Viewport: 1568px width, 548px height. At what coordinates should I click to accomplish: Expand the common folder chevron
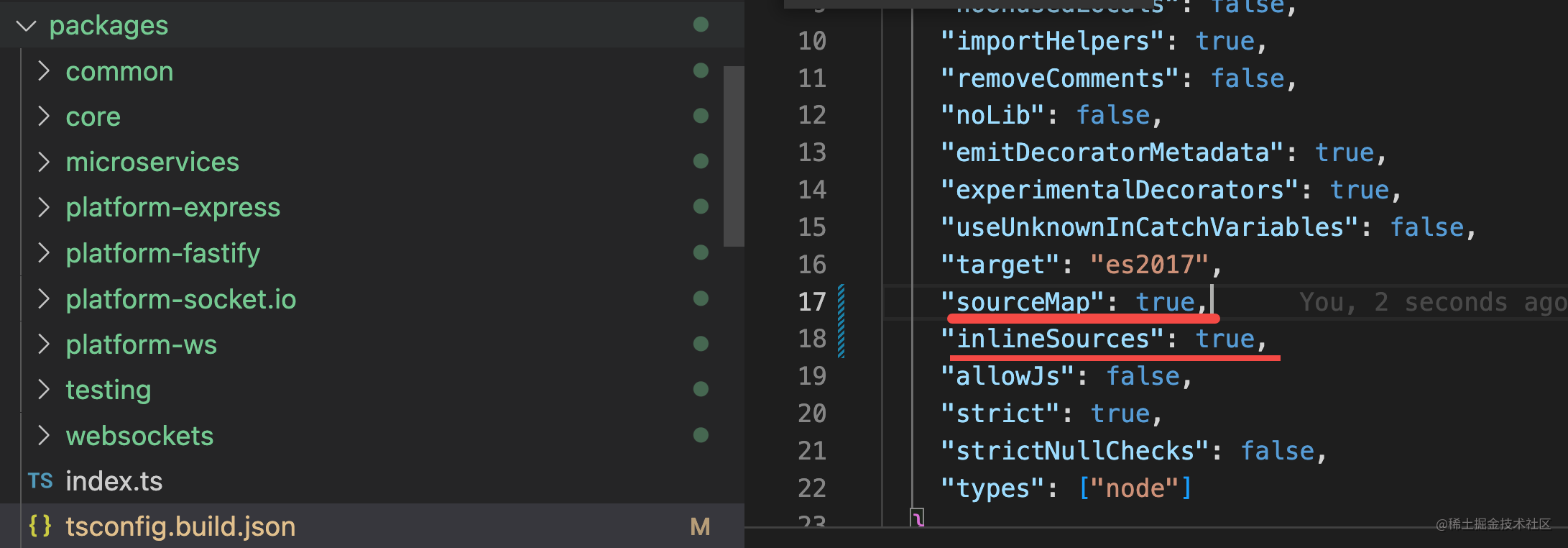(44, 71)
